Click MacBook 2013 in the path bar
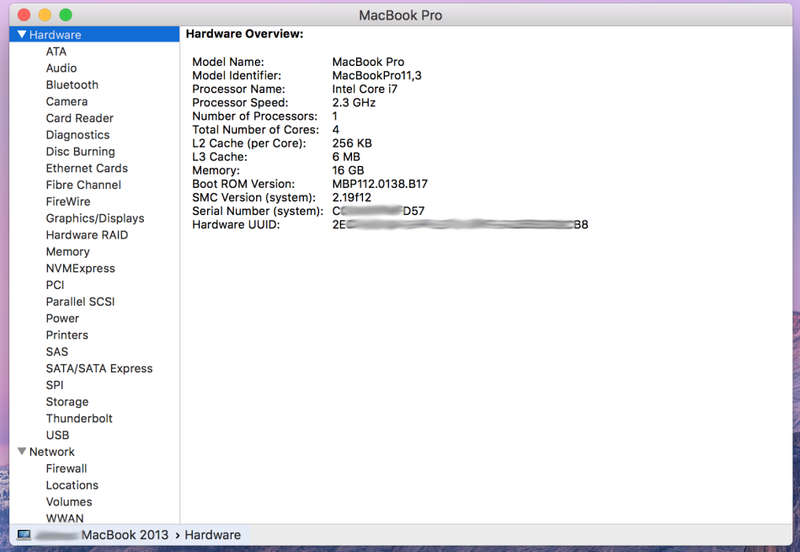 click(124, 535)
